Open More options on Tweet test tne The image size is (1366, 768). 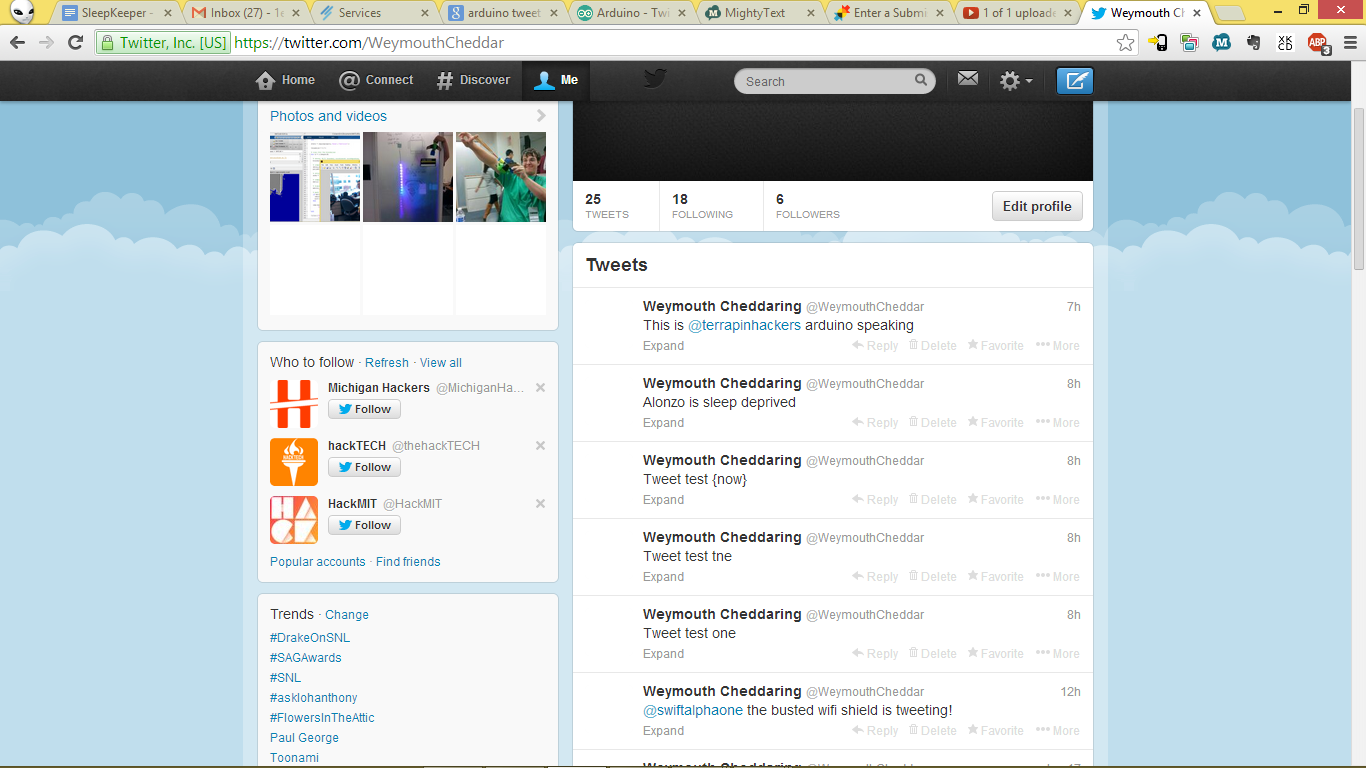click(1058, 577)
